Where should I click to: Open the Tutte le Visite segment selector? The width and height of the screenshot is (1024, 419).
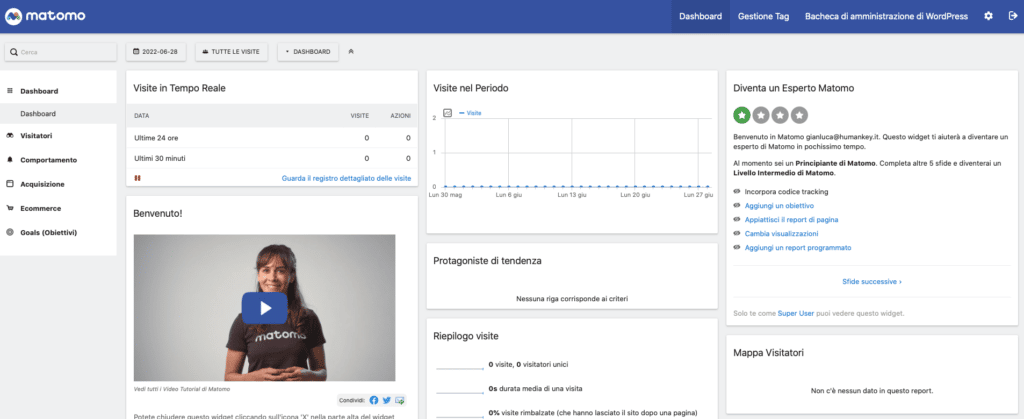231,51
